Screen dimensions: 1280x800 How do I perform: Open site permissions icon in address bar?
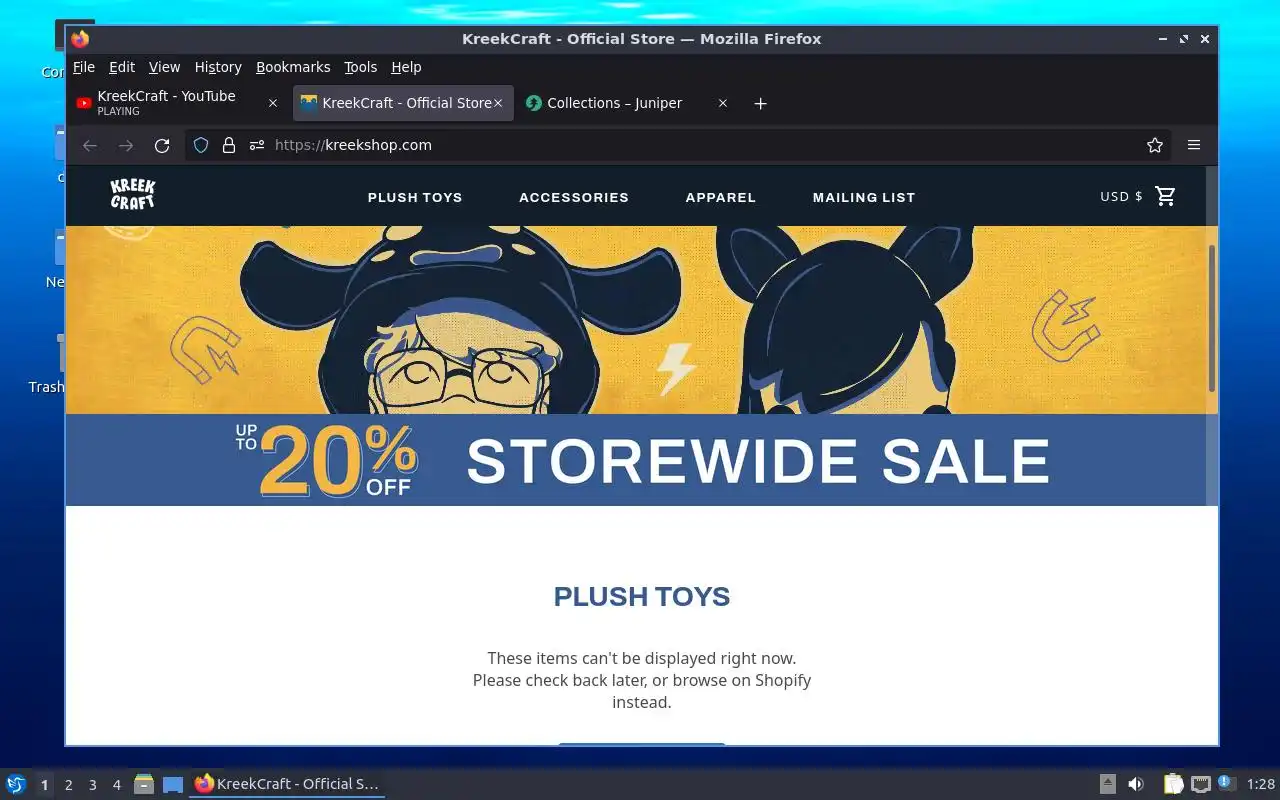click(257, 145)
